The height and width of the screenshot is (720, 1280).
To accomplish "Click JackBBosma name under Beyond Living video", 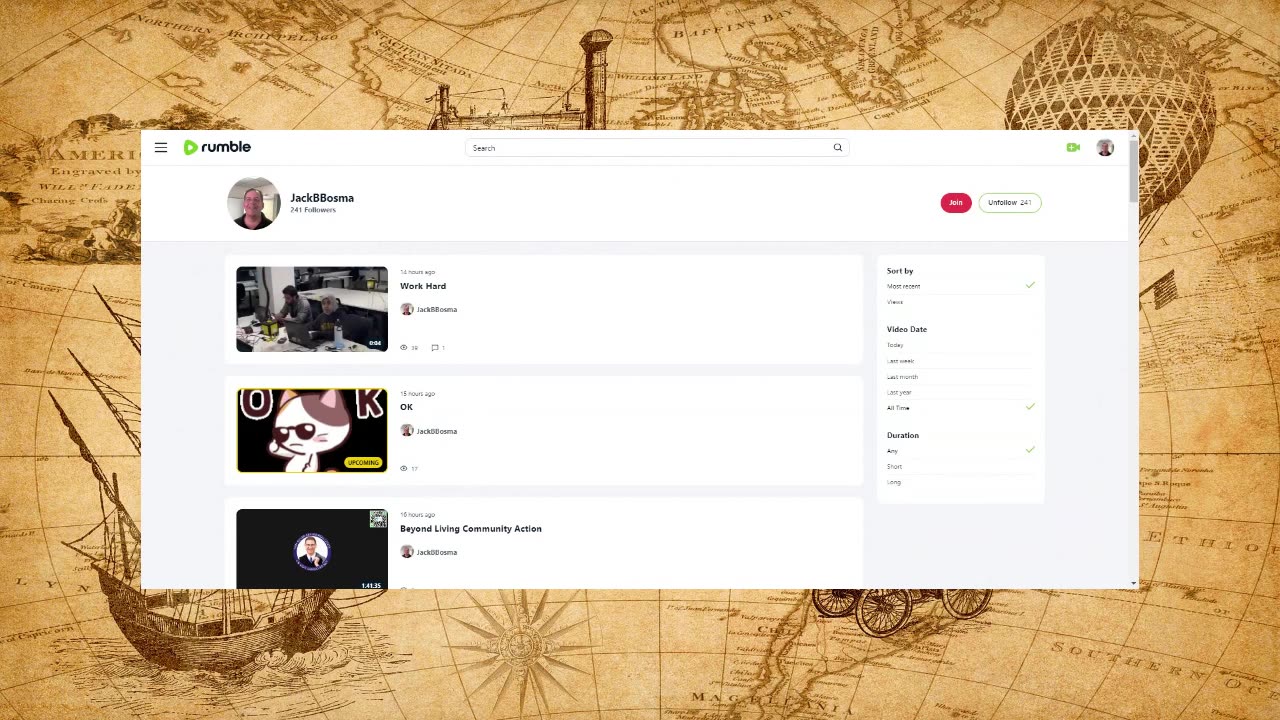I will point(437,552).
